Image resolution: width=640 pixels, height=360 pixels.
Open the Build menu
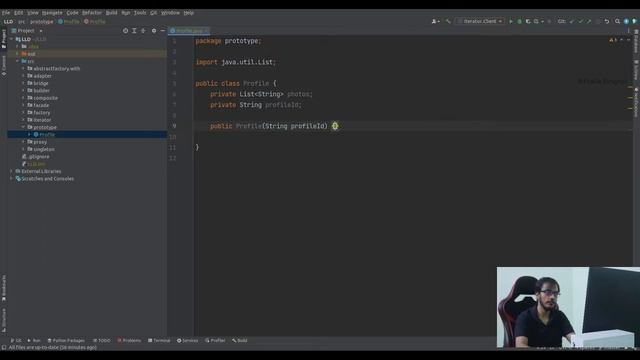click(x=111, y=13)
